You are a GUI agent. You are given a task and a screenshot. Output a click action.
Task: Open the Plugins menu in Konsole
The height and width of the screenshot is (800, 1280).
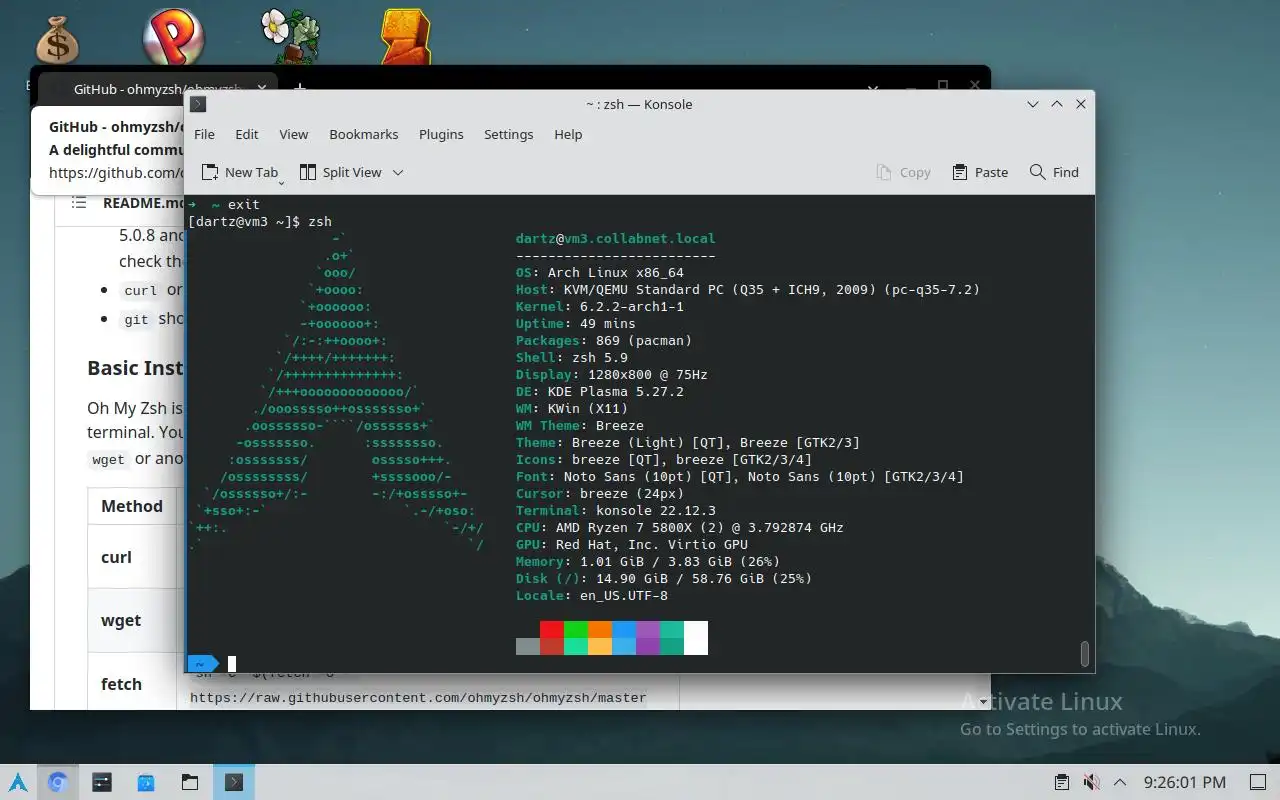441,134
